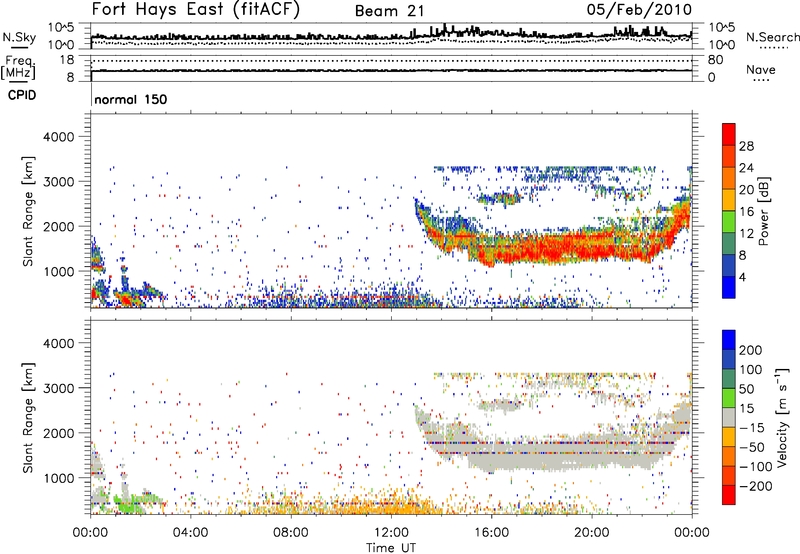Select the "12:00" time tick label
Viewport: 800px width, 554px height.
[391, 533]
